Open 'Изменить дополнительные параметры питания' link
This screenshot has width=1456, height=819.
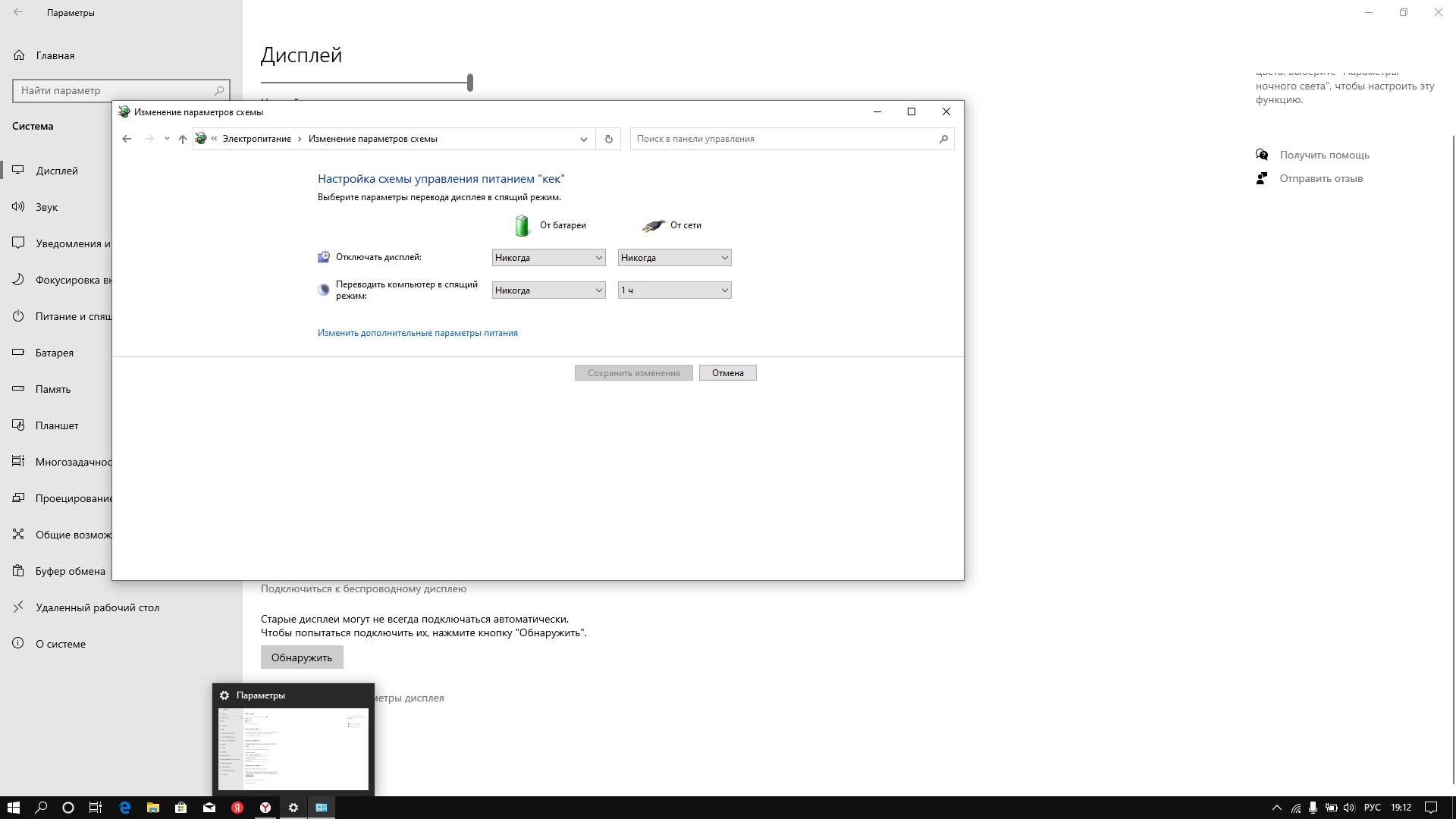[417, 332]
